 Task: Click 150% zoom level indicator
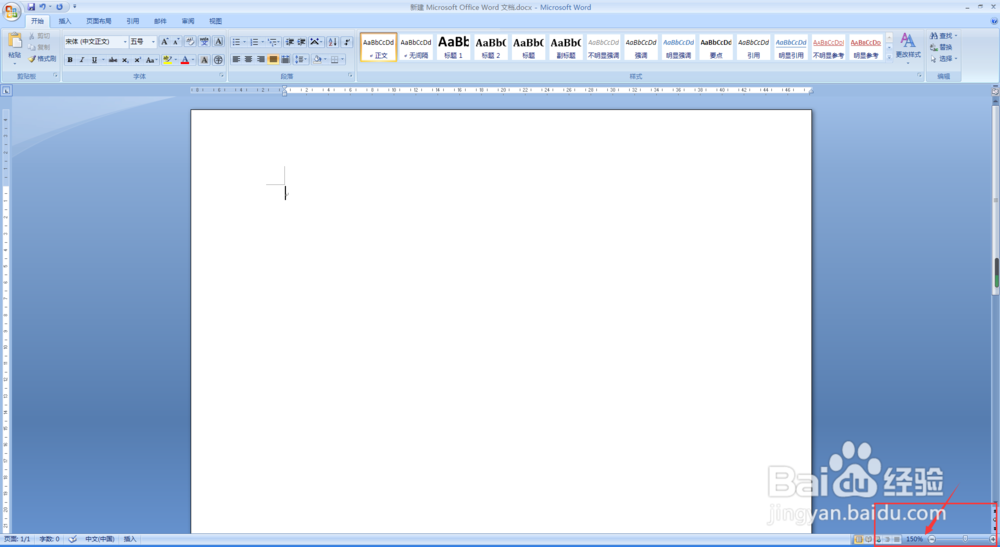[915, 539]
